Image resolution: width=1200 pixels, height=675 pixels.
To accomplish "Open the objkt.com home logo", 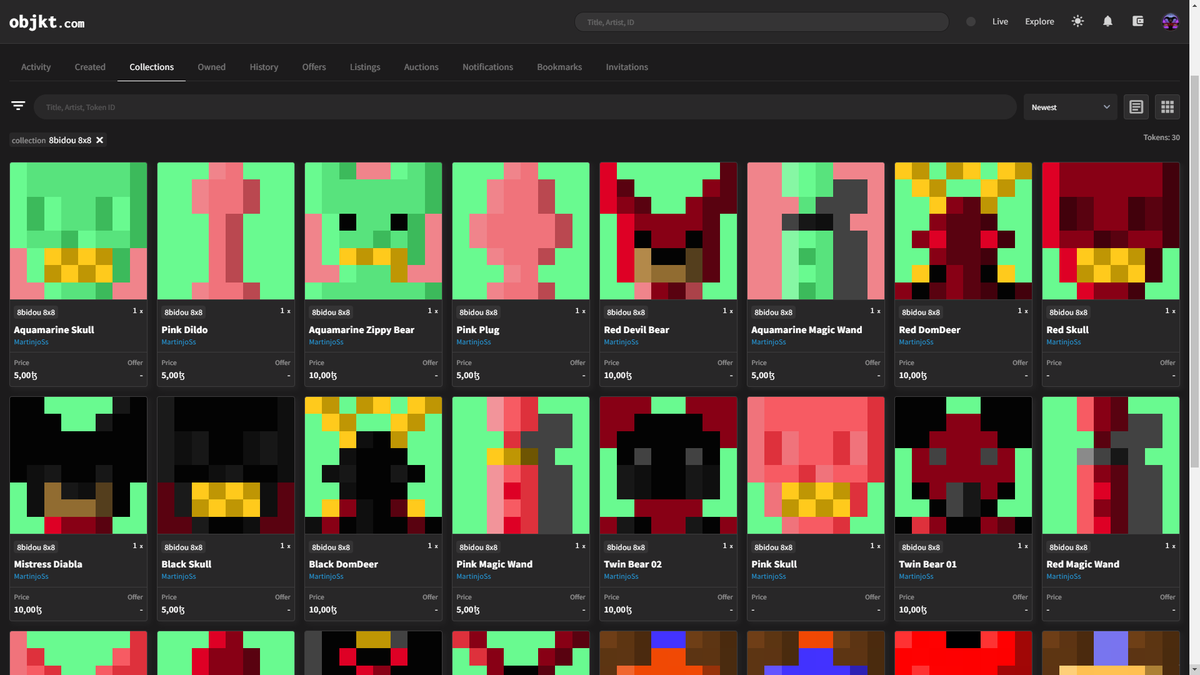I will 47,22.
